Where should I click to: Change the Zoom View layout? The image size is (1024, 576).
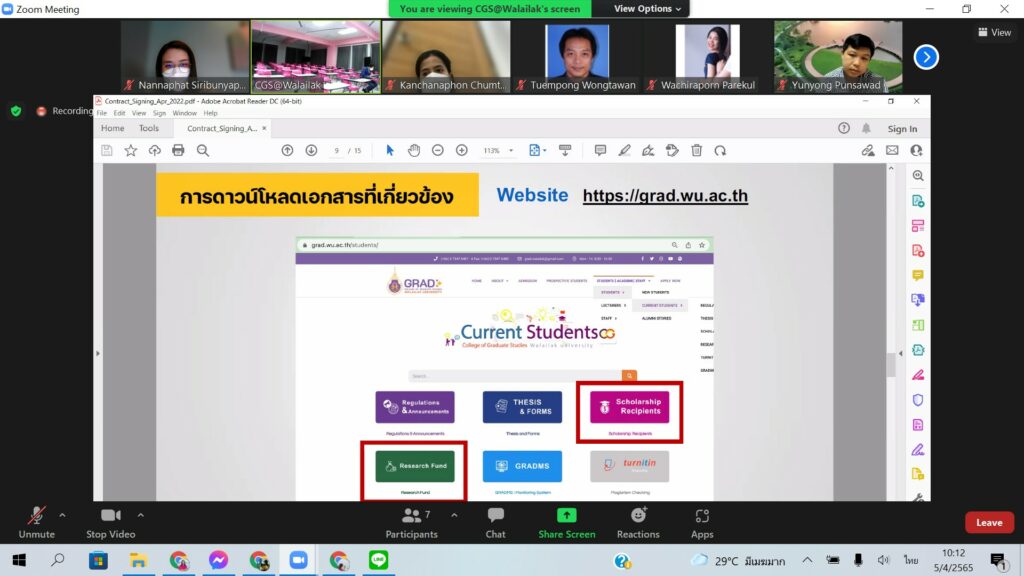[x=994, y=32]
